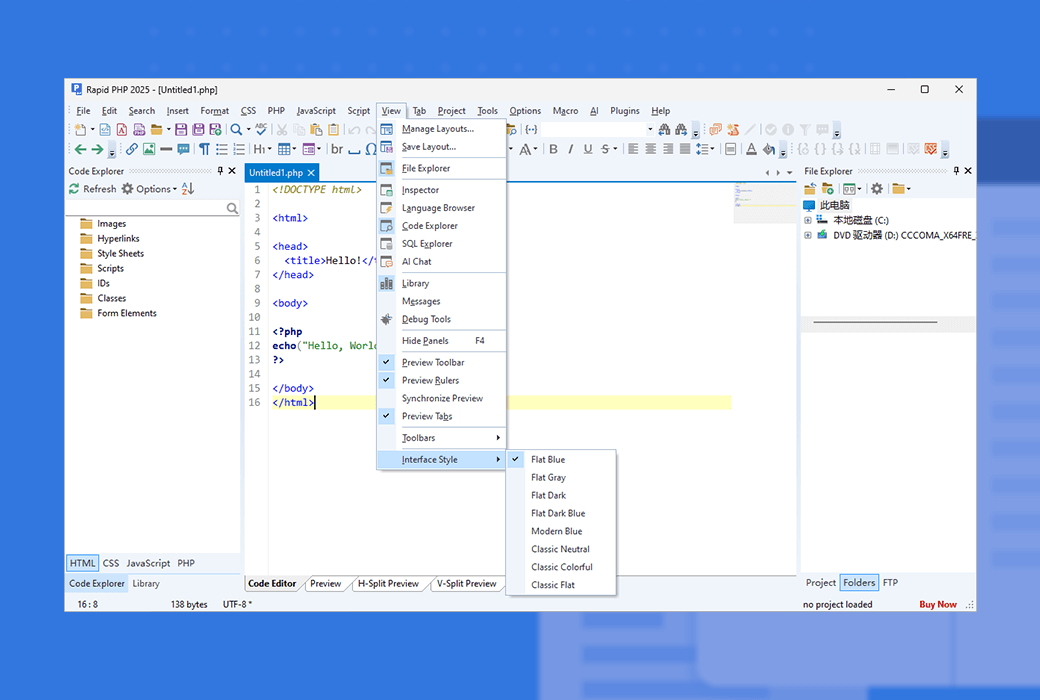Viewport: 1040px width, 700px height.
Task: Click the File Explorer settings gear icon
Action: pyautogui.click(x=877, y=189)
